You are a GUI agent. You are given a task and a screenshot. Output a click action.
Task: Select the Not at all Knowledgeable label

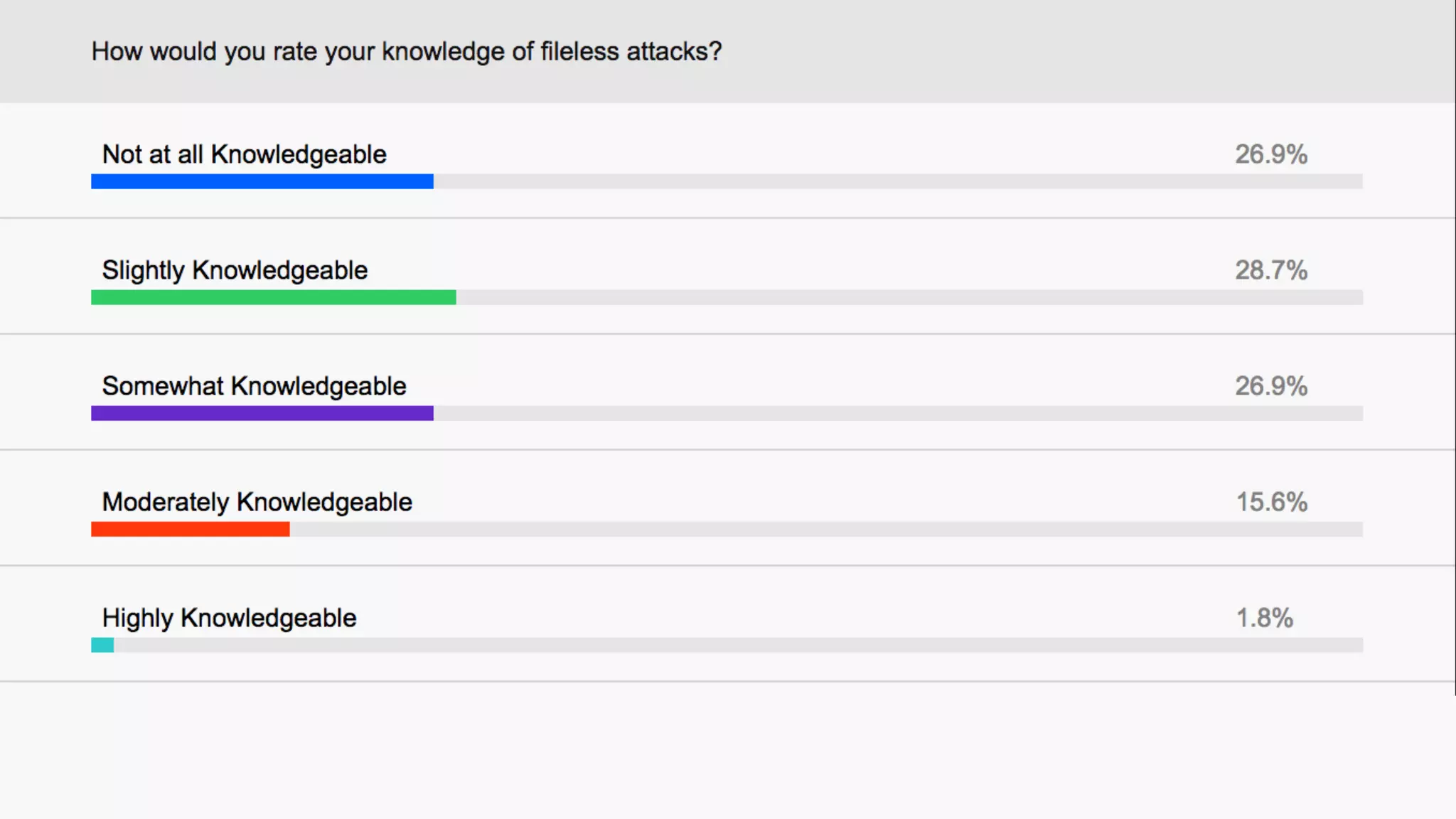[x=244, y=154]
